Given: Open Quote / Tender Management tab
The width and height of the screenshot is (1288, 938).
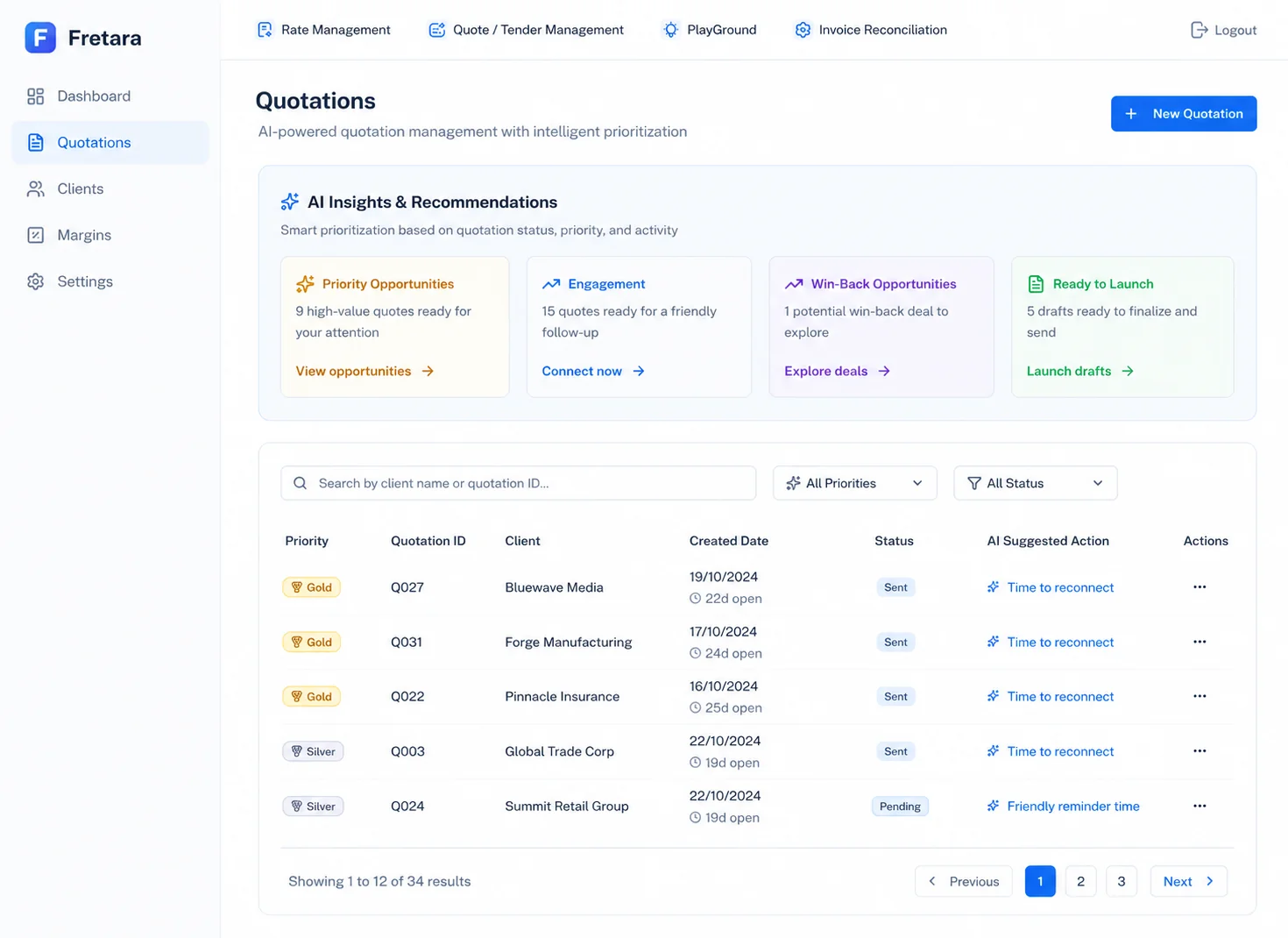Looking at the screenshot, I should [x=526, y=30].
